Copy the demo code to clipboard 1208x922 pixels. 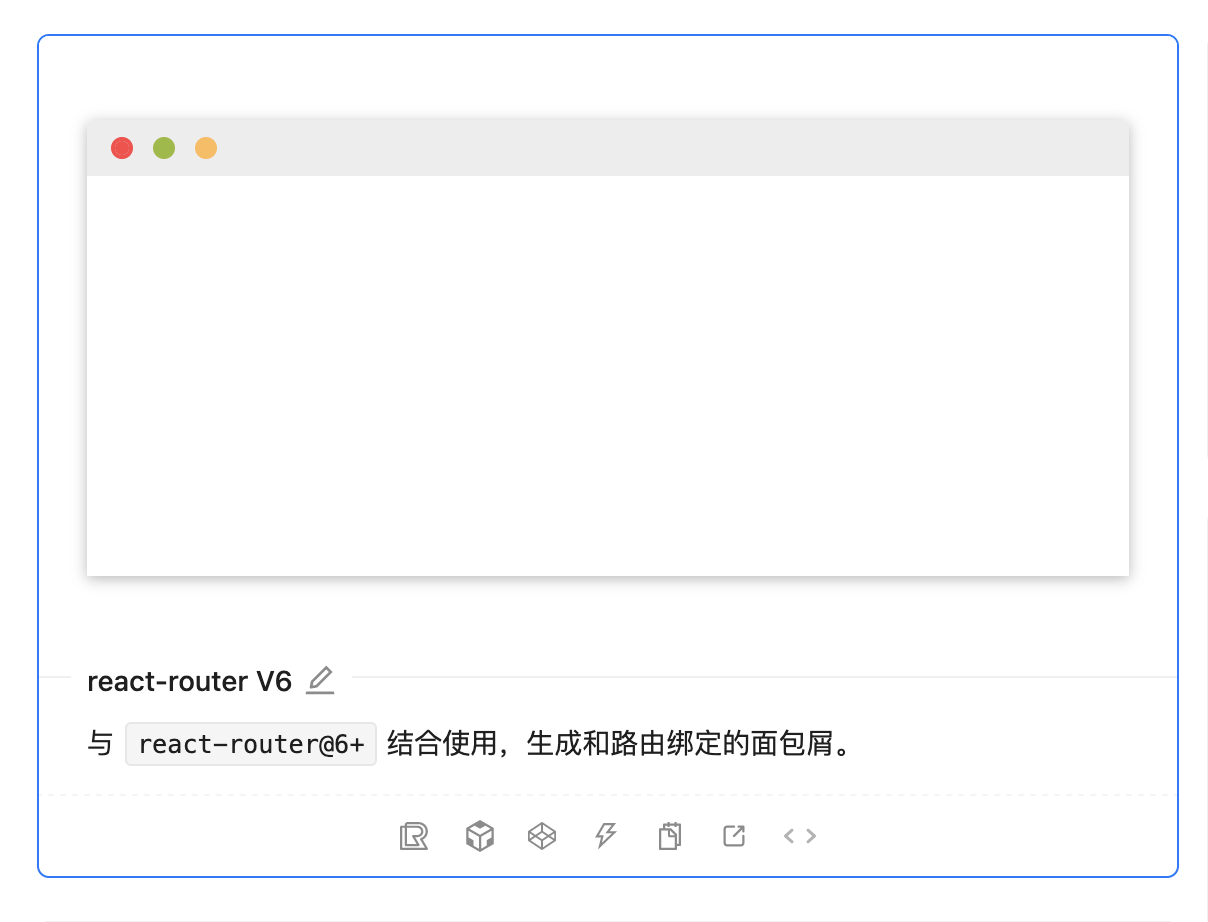click(x=669, y=836)
